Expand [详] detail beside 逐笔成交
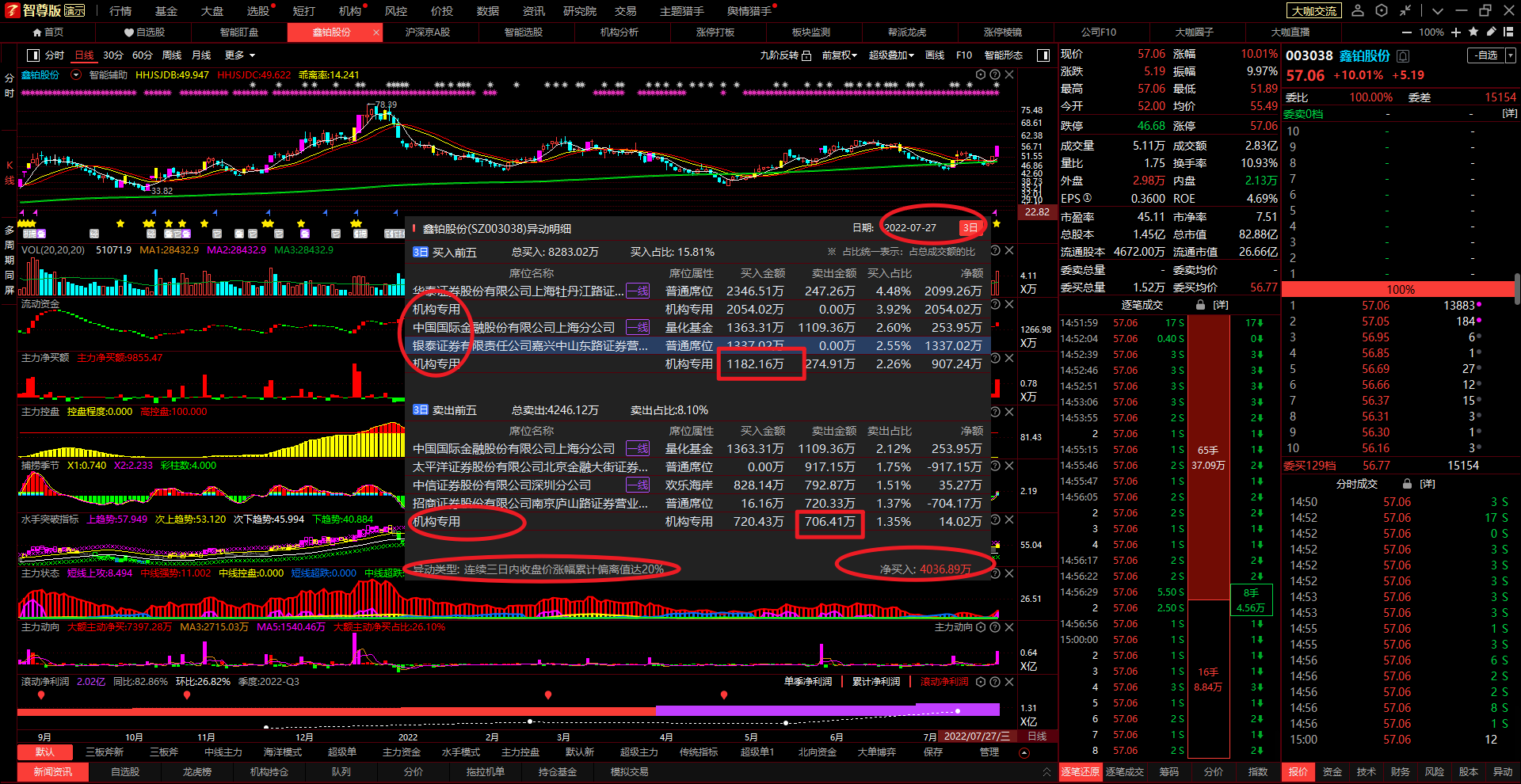Viewport: 1521px width, 784px height. coord(1221,305)
